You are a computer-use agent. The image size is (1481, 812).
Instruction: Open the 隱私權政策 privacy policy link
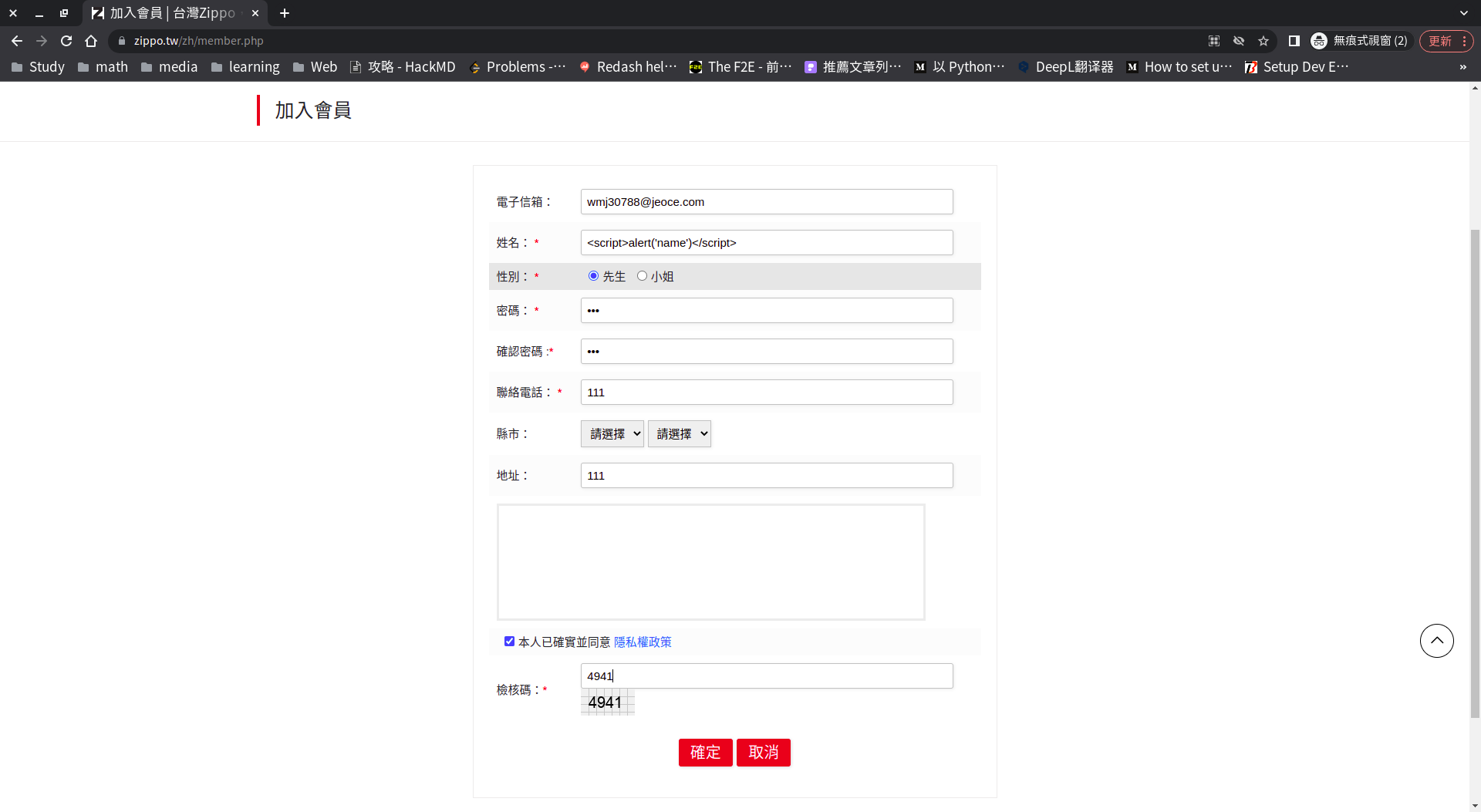pyautogui.click(x=643, y=642)
